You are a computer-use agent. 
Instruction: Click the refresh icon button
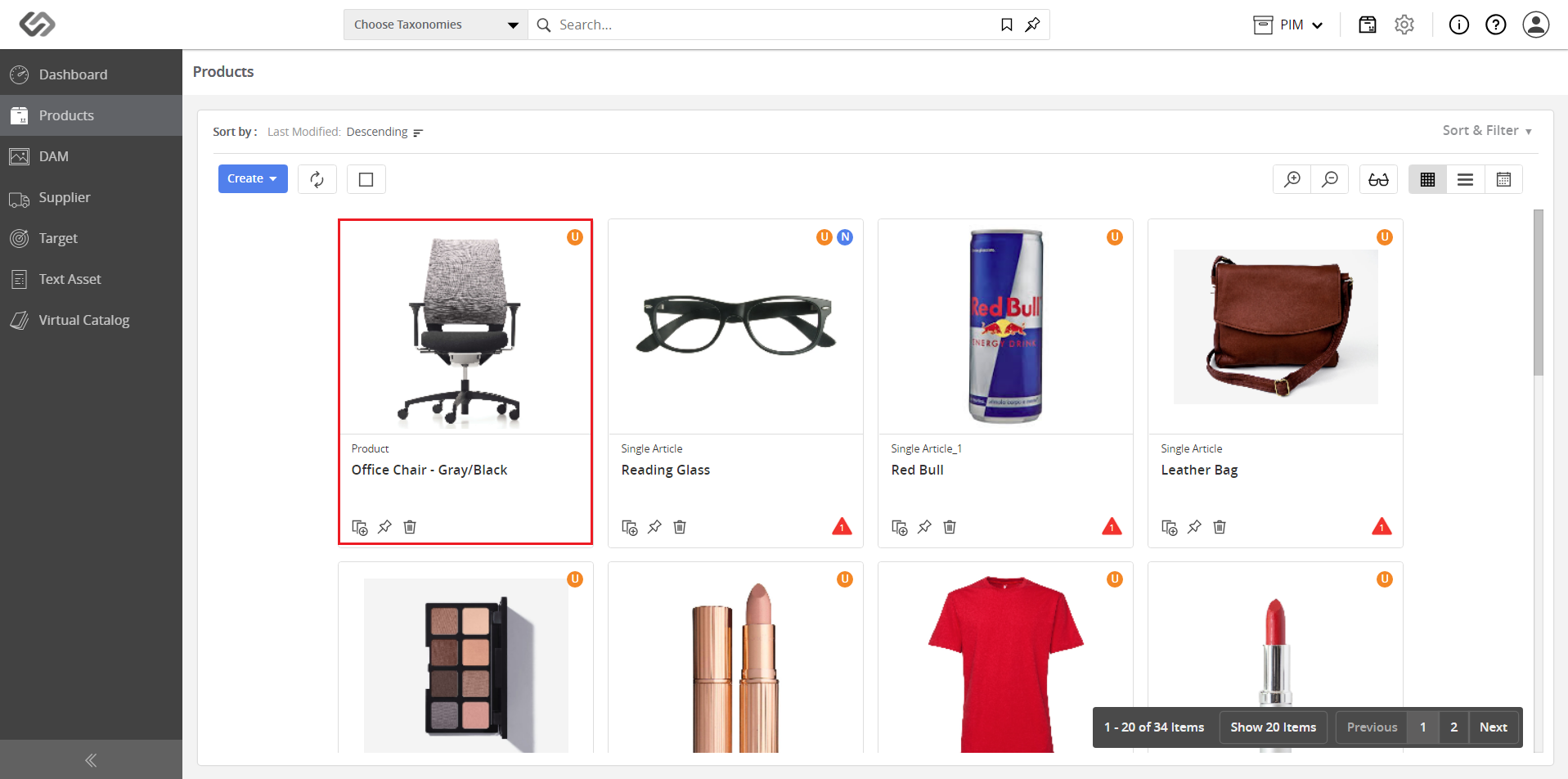click(317, 179)
